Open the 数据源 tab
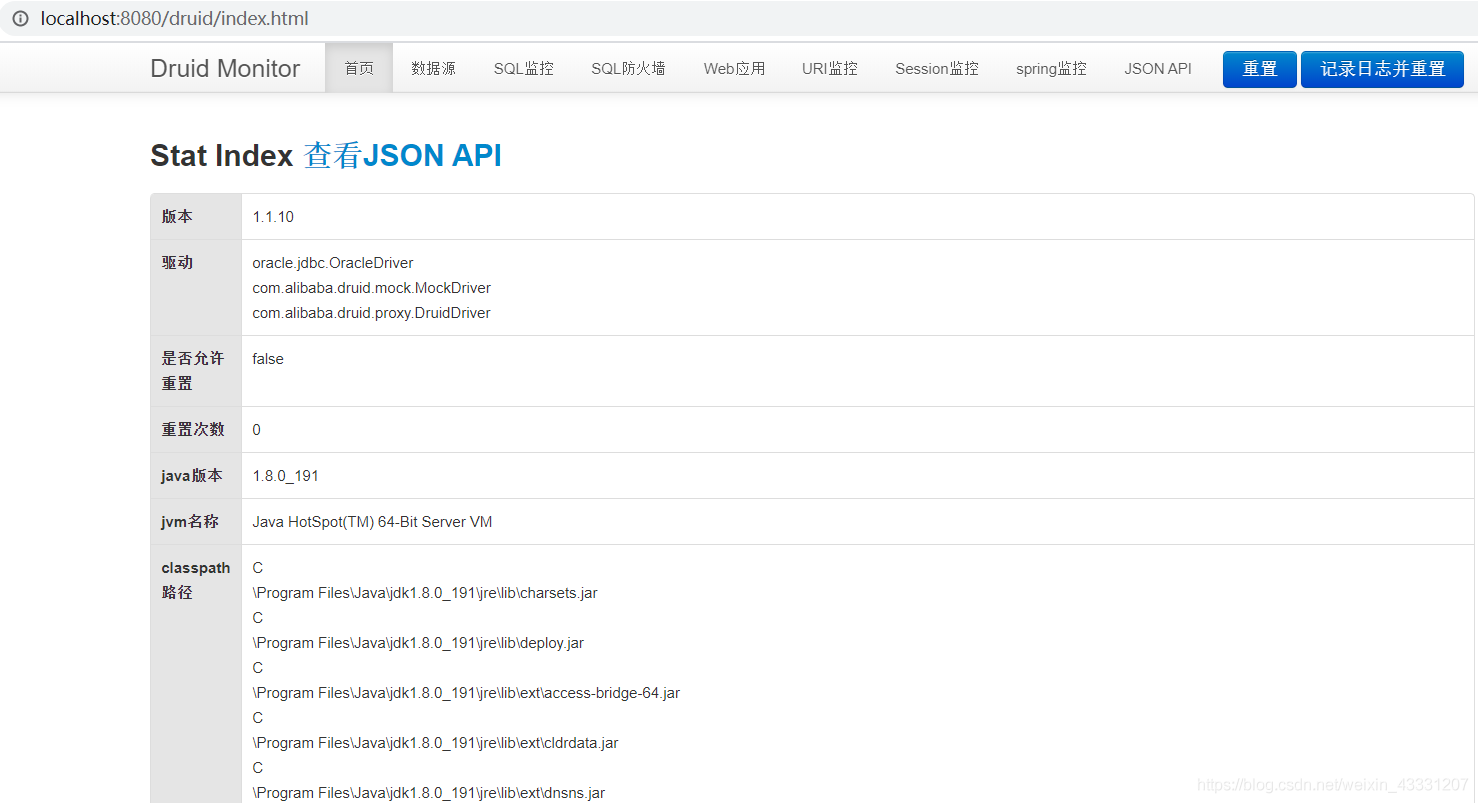This screenshot has height=803, width=1478. click(433, 68)
